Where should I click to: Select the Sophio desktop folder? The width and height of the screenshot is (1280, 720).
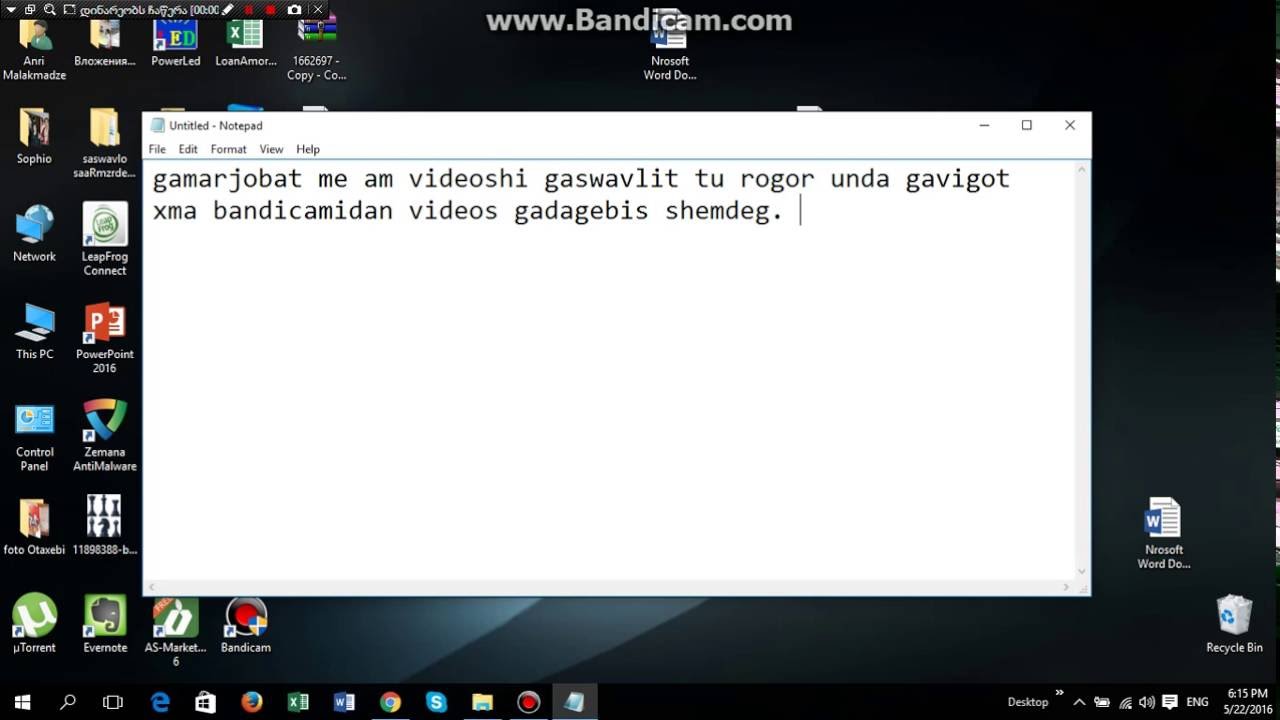pos(34,137)
